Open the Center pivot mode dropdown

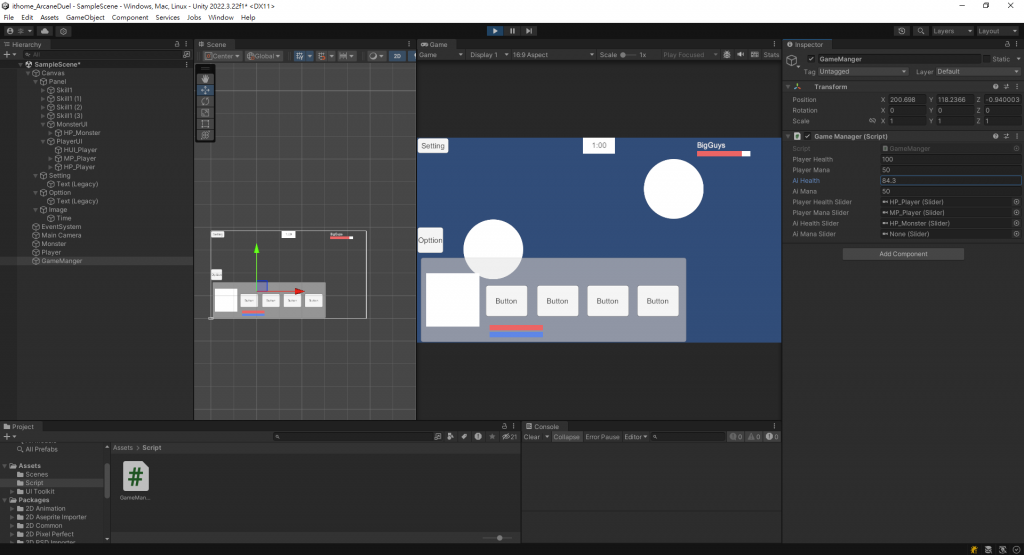[222, 56]
